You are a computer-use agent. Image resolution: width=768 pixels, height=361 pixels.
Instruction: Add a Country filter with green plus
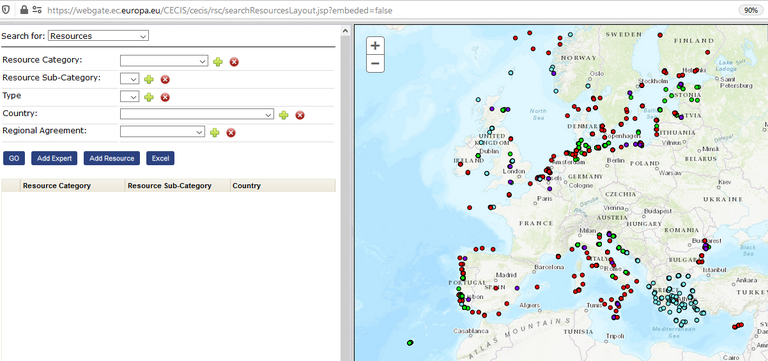pyautogui.click(x=283, y=115)
